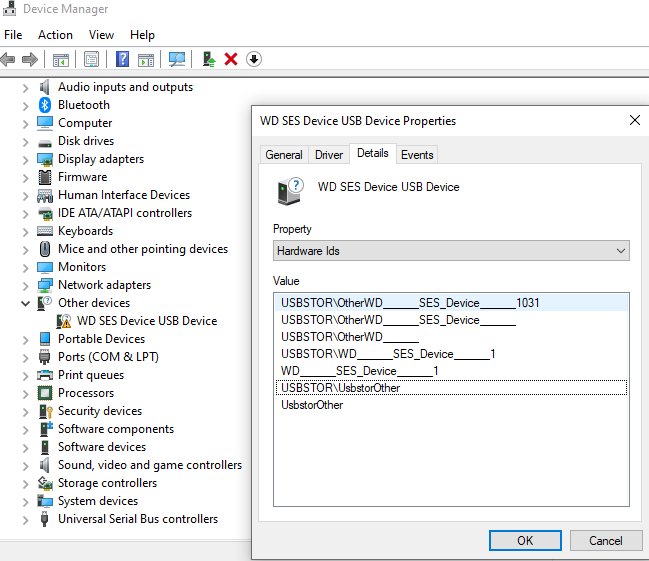Select the Network adapters icon

pos(45,285)
